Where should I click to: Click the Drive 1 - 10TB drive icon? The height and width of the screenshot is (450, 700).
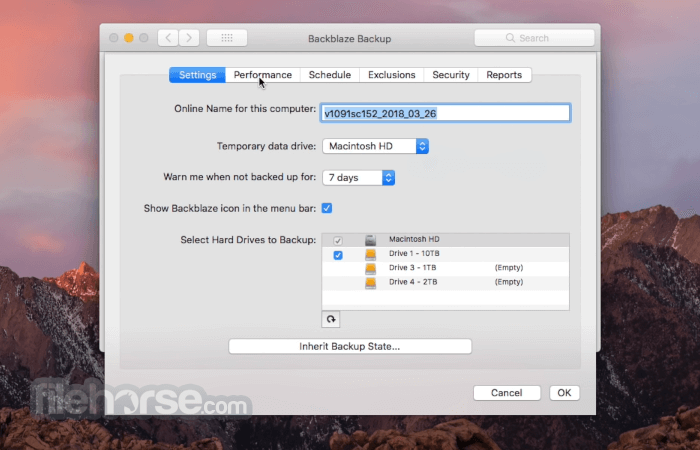[370, 254]
